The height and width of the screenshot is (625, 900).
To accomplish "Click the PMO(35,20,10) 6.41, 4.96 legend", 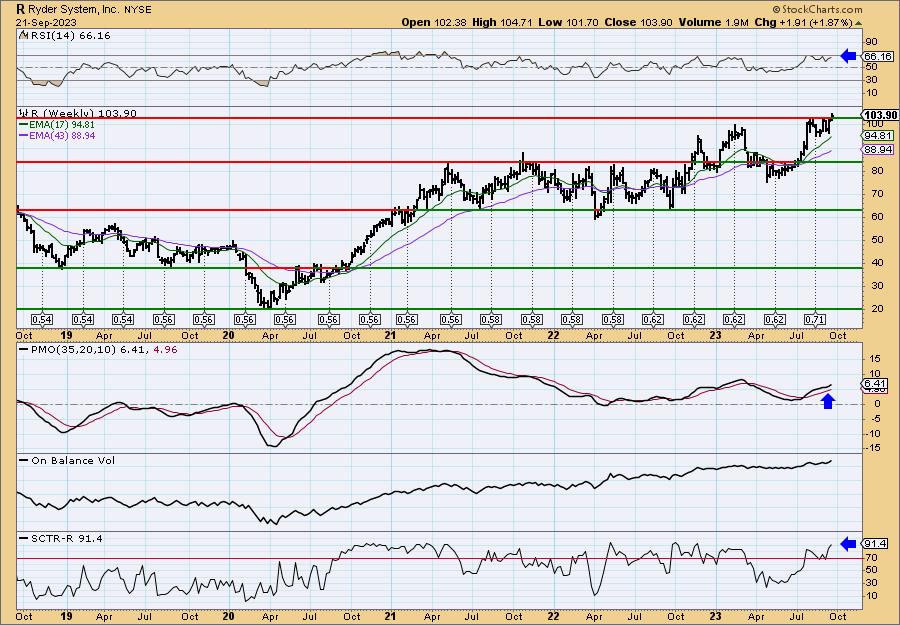I will (x=99, y=349).
